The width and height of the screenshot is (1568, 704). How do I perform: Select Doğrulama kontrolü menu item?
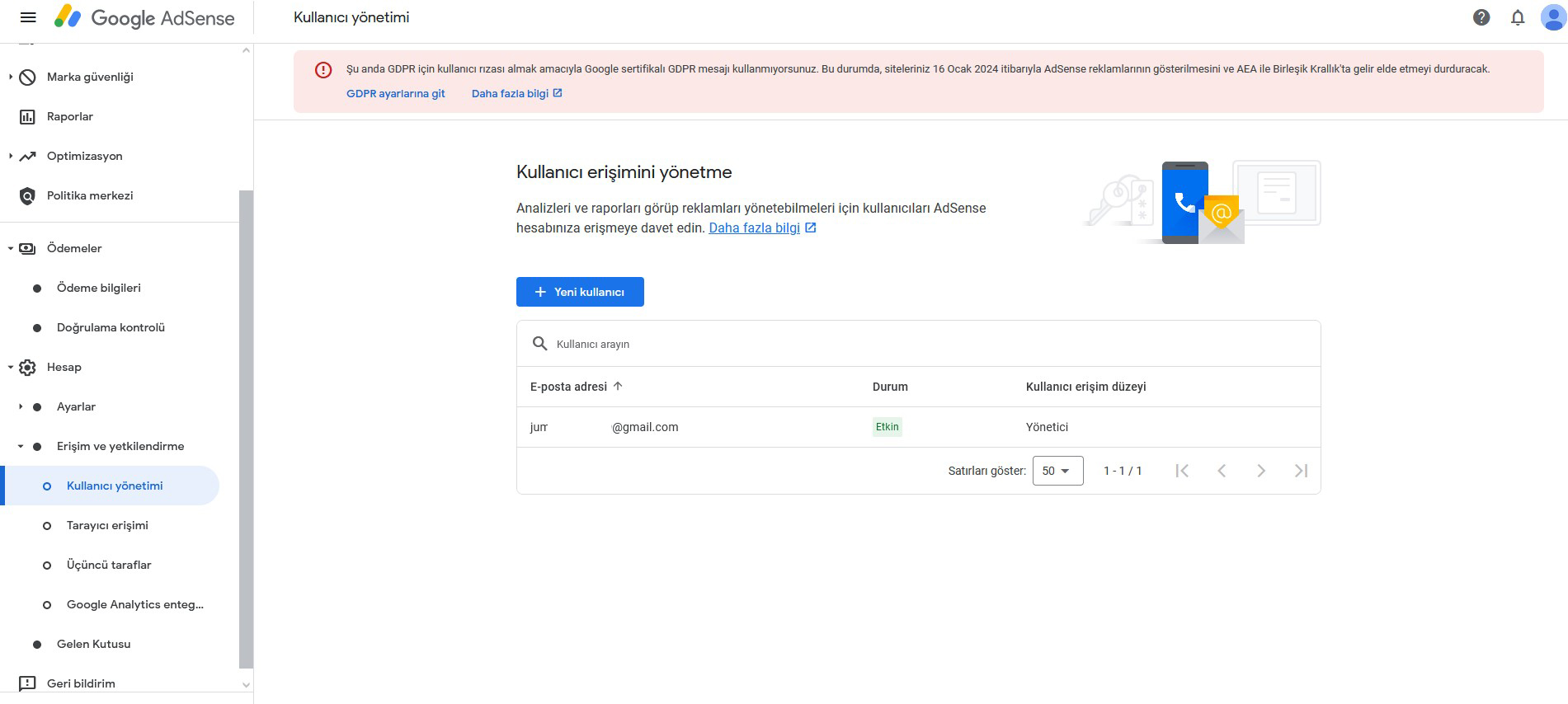[111, 327]
